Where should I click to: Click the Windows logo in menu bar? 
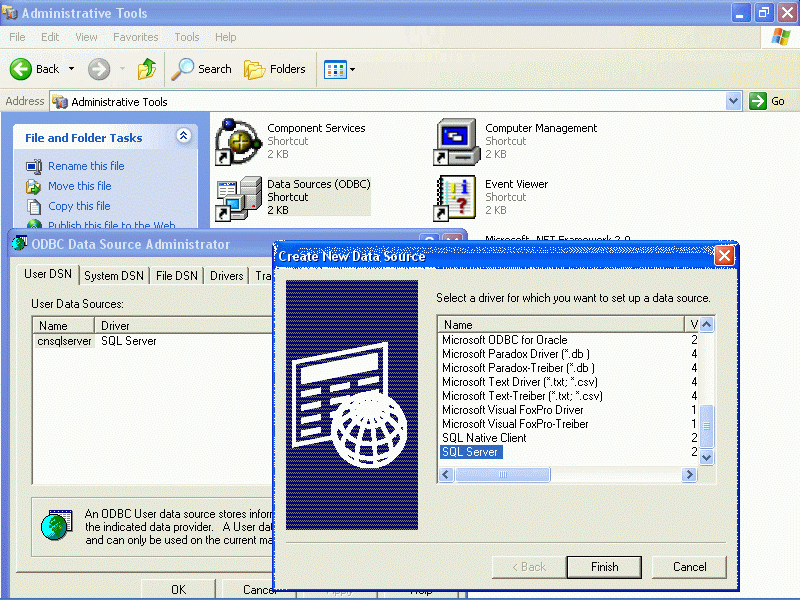click(x=781, y=37)
